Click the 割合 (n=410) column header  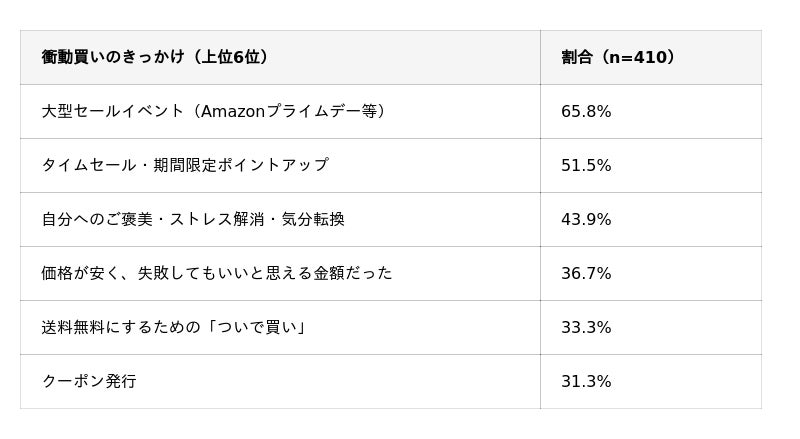tap(618, 58)
